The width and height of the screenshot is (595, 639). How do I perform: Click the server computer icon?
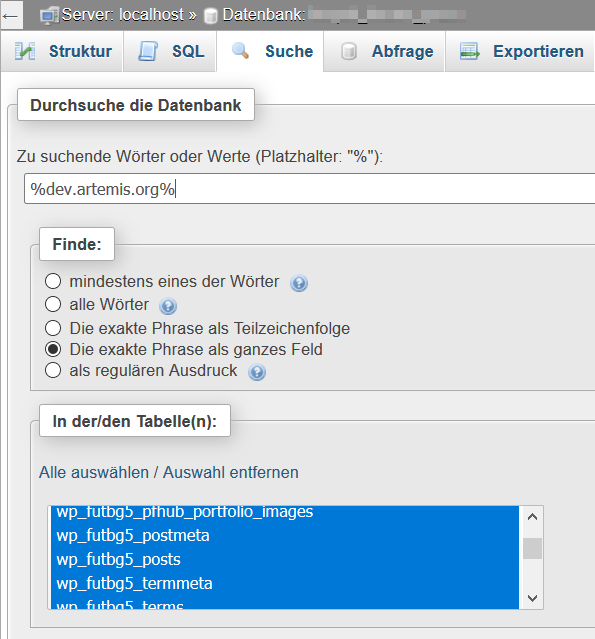pyautogui.click(x=49, y=16)
